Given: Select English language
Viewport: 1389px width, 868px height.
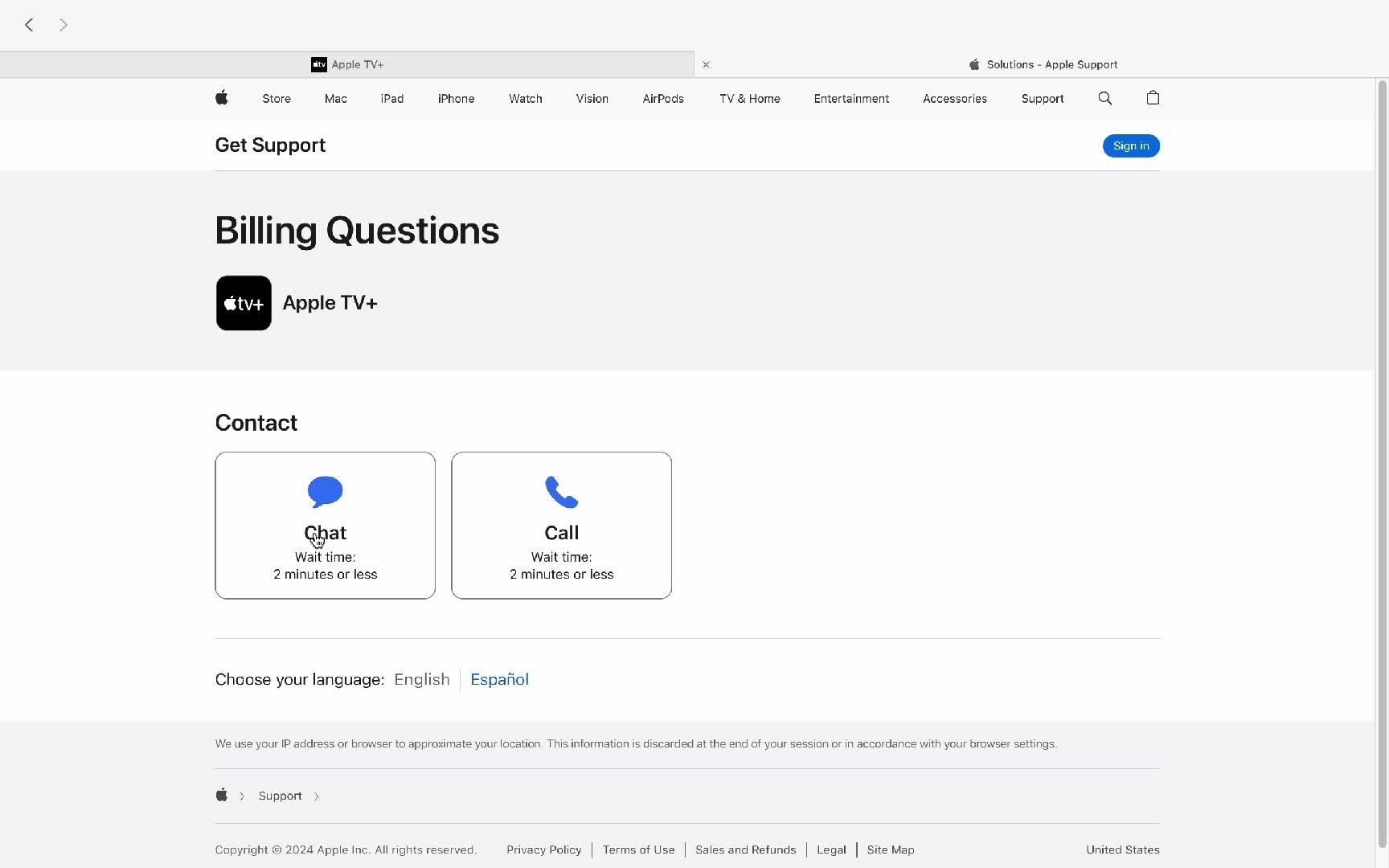Looking at the screenshot, I should tap(422, 679).
